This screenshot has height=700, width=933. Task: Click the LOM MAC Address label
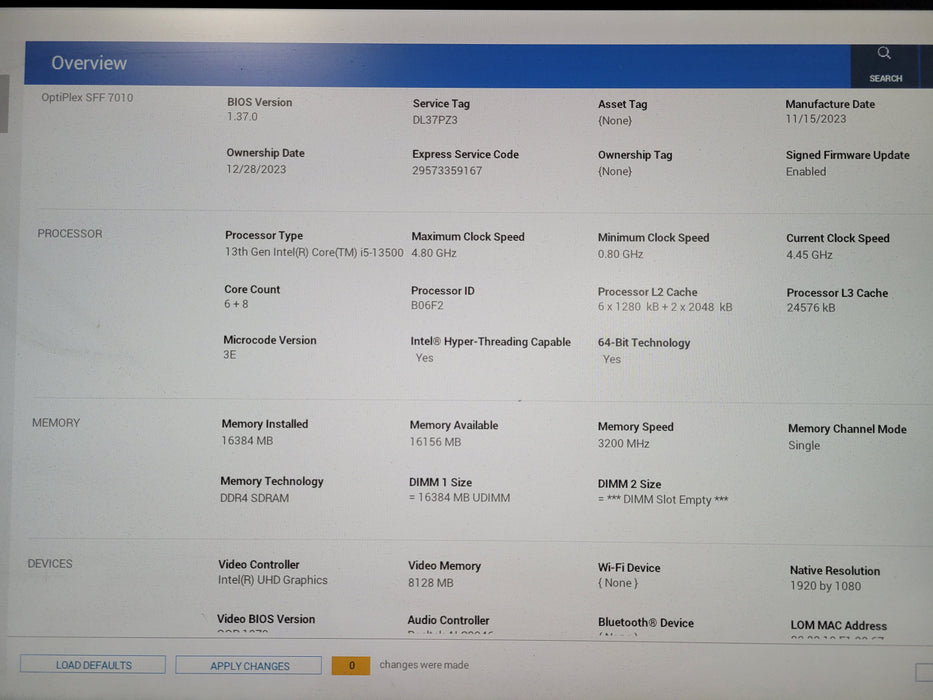[838, 626]
